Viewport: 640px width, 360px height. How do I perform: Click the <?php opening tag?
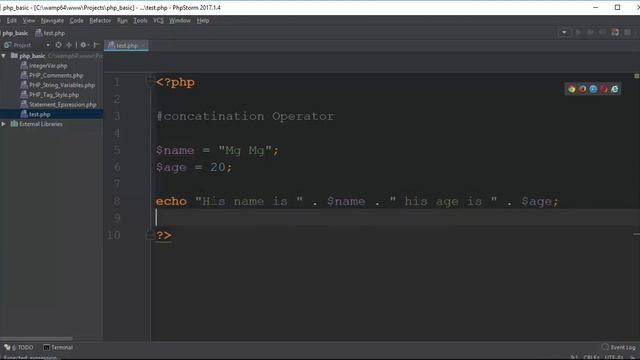click(175, 82)
